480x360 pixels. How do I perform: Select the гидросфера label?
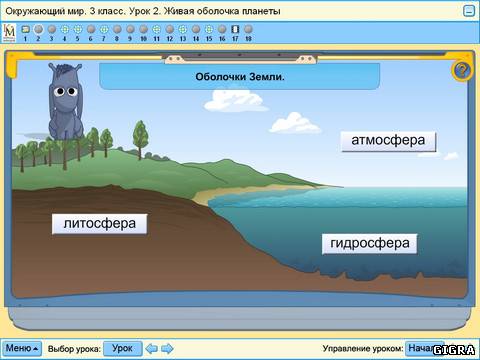[370, 244]
